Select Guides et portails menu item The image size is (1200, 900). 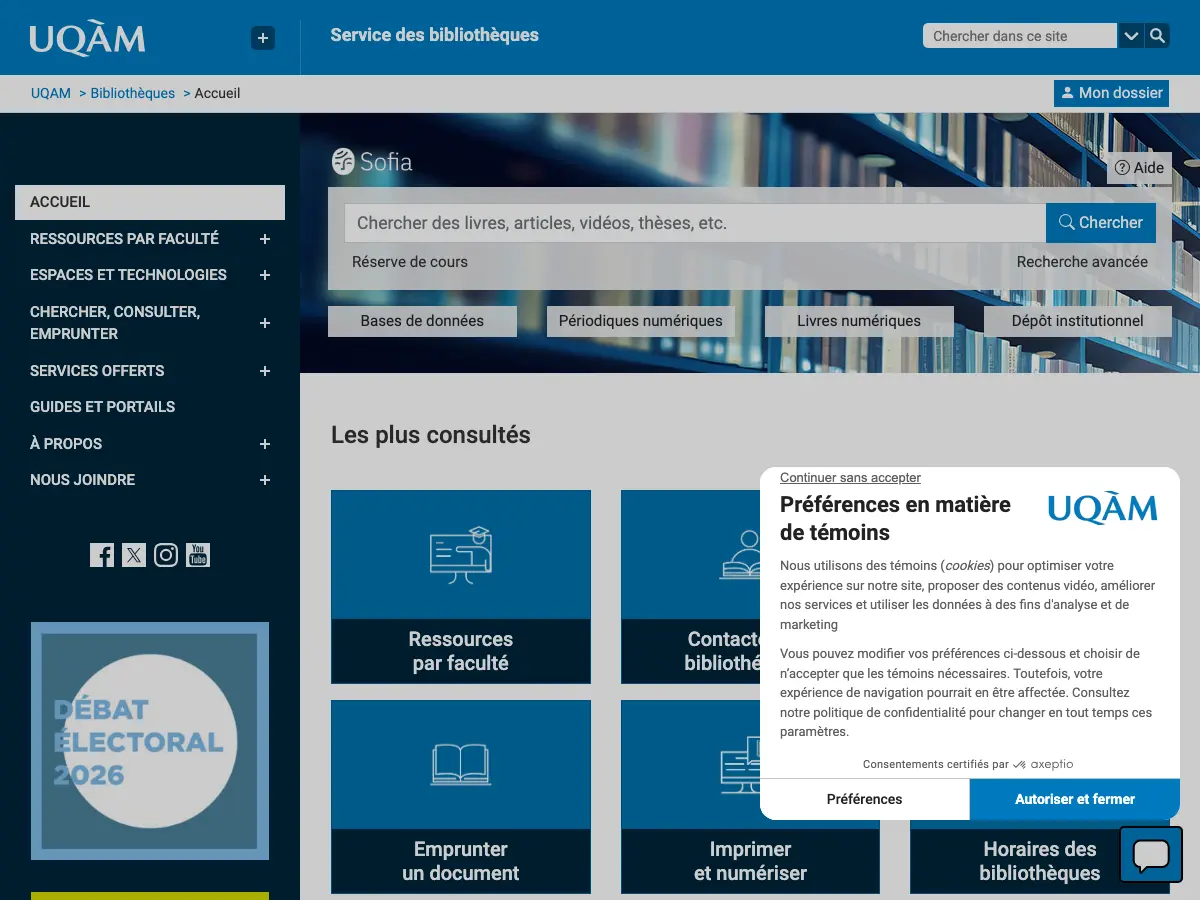coord(102,407)
